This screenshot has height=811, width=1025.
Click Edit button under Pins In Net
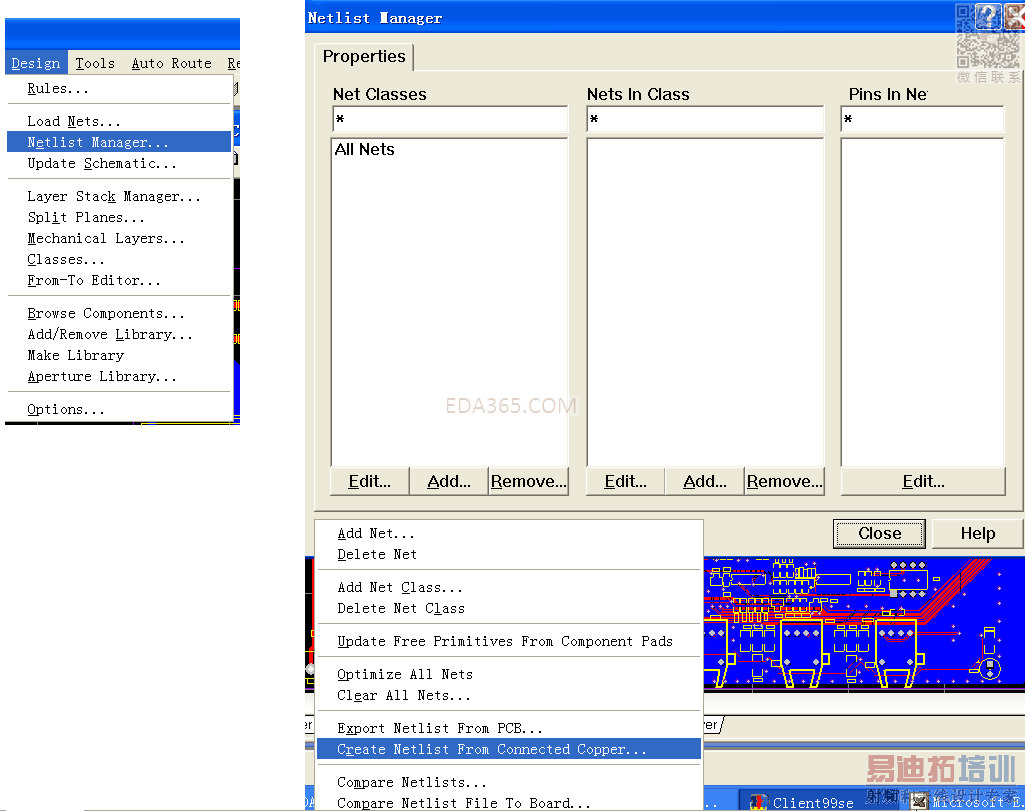point(923,481)
